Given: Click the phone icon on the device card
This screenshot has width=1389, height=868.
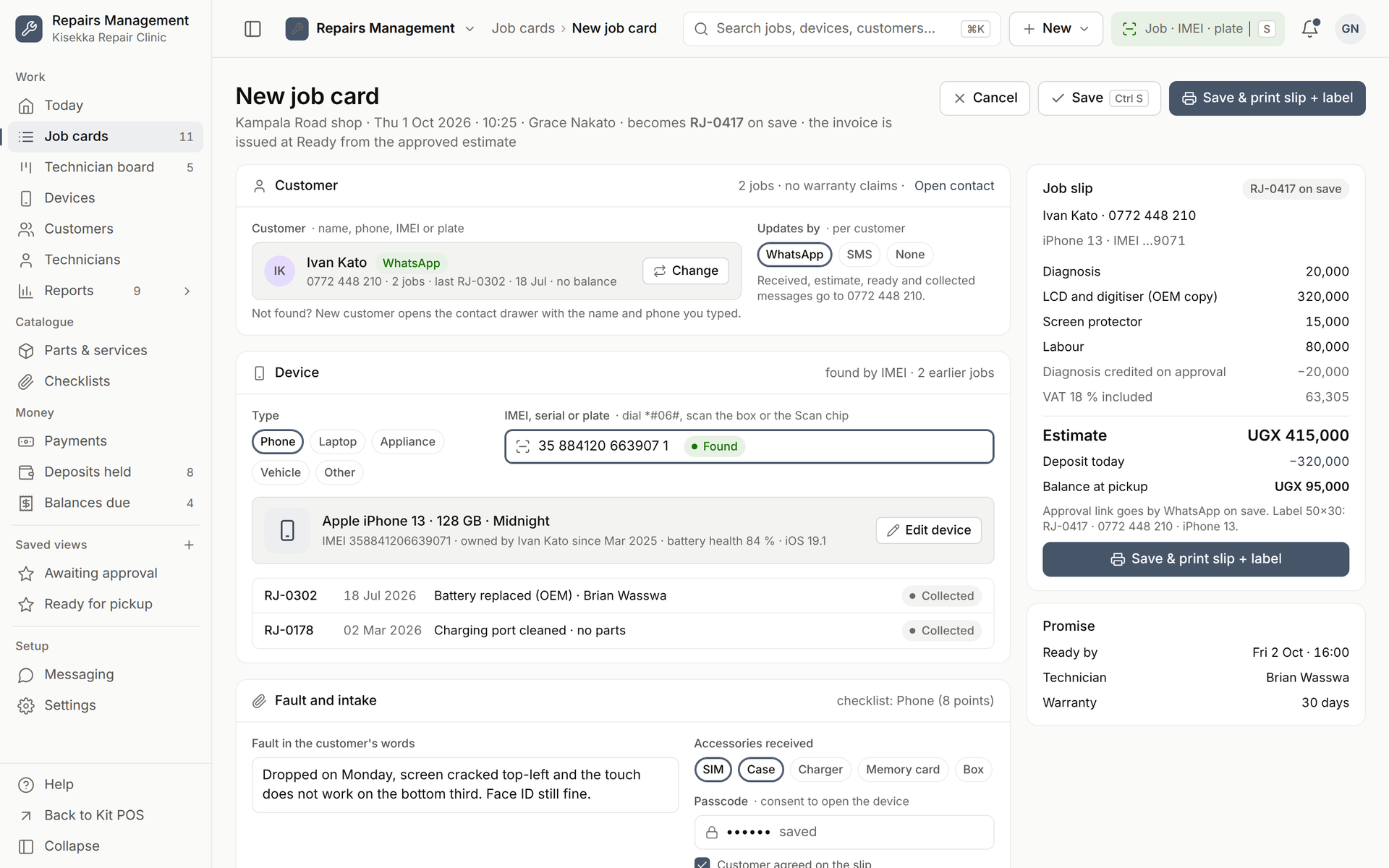Looking at the screenshot, I should click(x=287, y=530).
